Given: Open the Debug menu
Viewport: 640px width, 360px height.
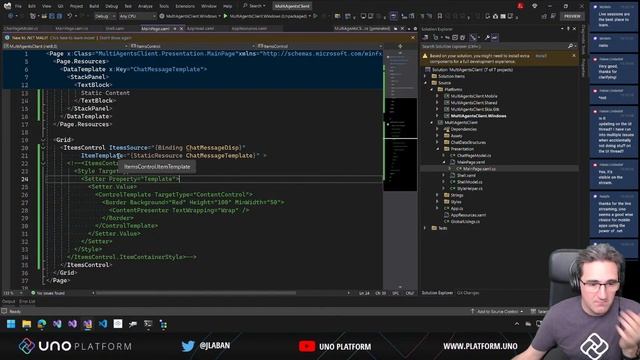Looking at the screenshot, I should (111, 6).
